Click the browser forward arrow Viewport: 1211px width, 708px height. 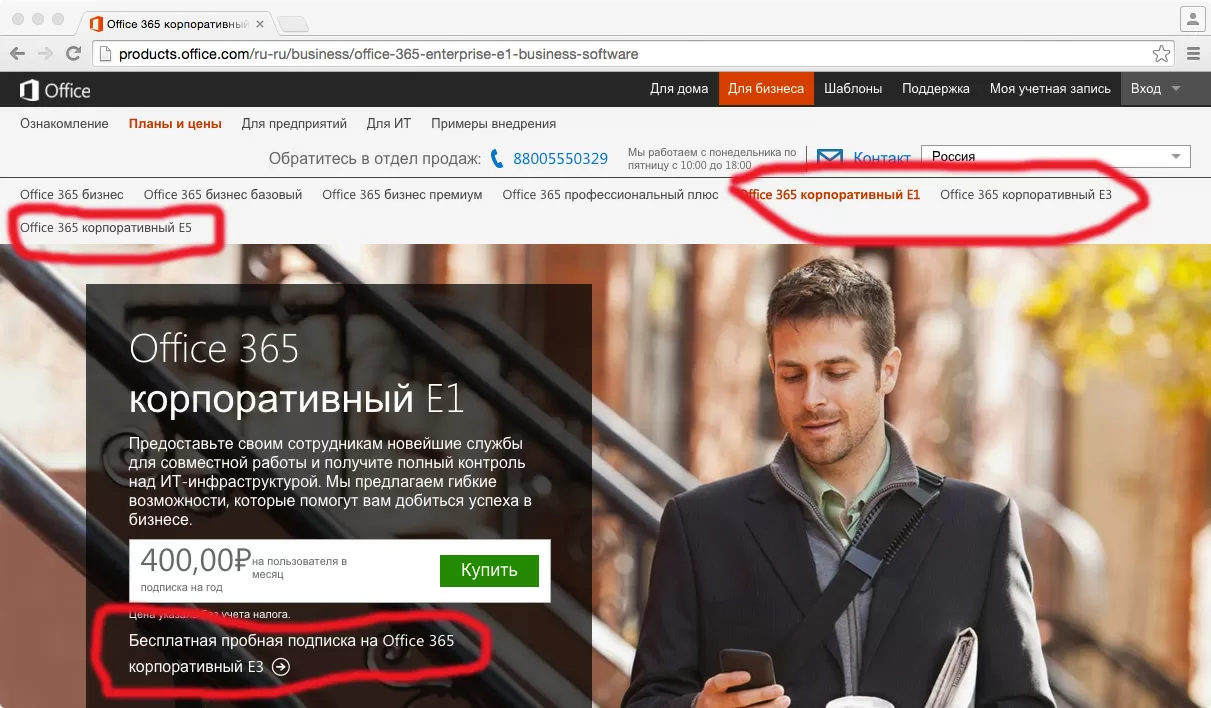[45, 54]
